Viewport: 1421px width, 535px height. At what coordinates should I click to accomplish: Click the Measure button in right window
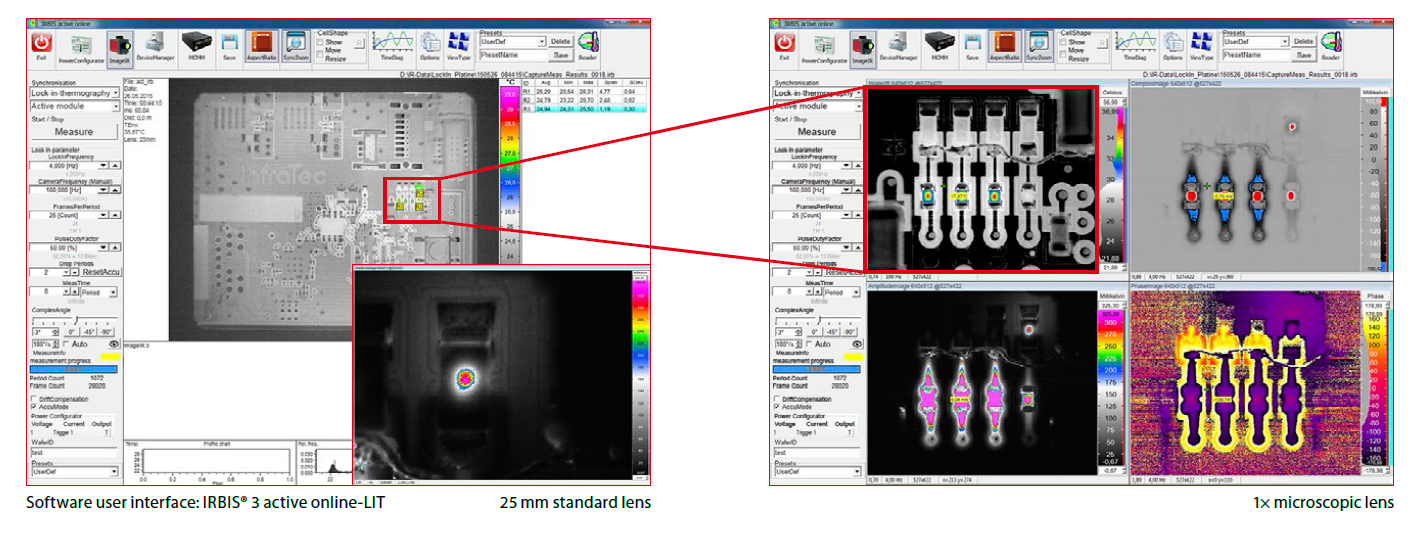[817, 131]
